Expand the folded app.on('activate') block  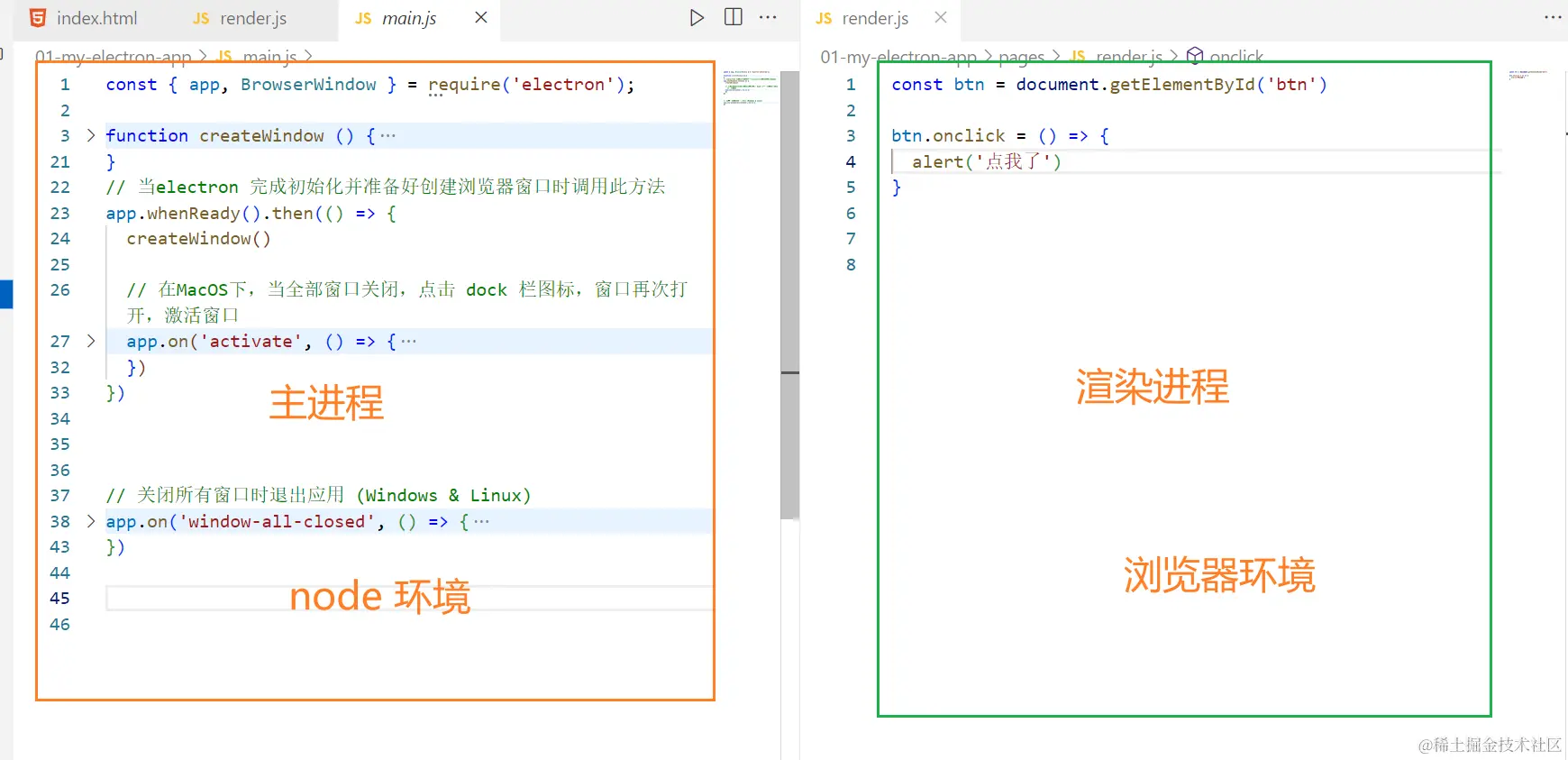[x=91, y=341]
